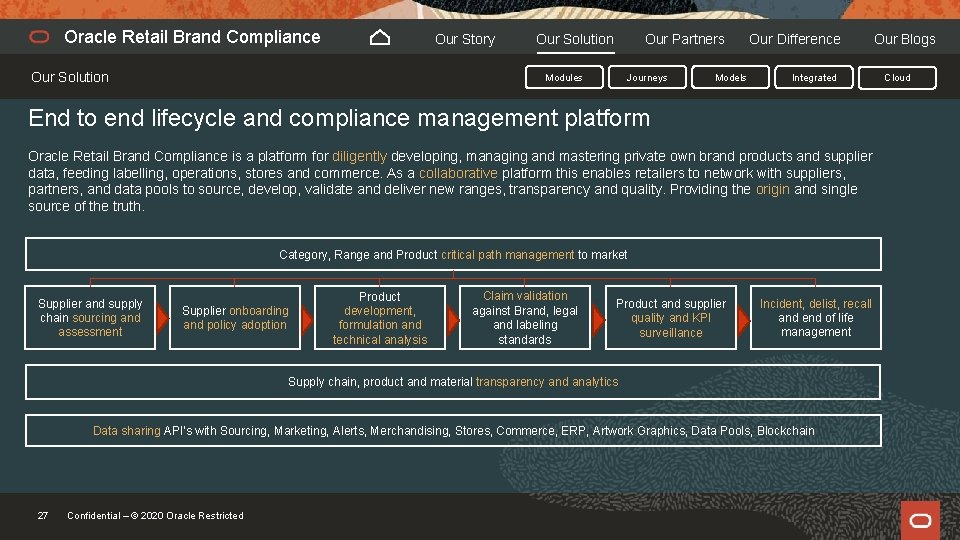
Task: Open the Our Story menu item
Action: [465, 39]
